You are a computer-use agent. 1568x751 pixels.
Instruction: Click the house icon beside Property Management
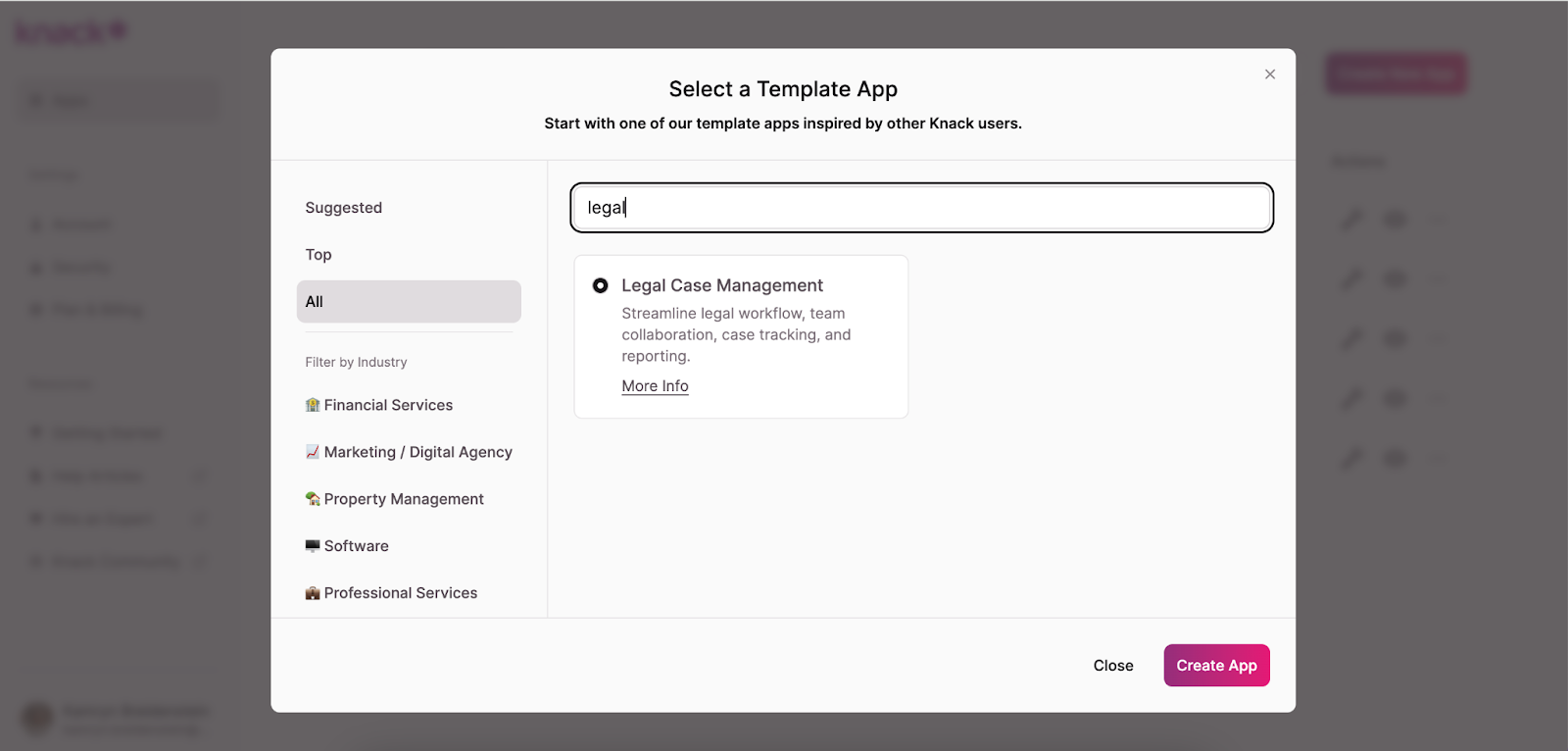point(313,499)
